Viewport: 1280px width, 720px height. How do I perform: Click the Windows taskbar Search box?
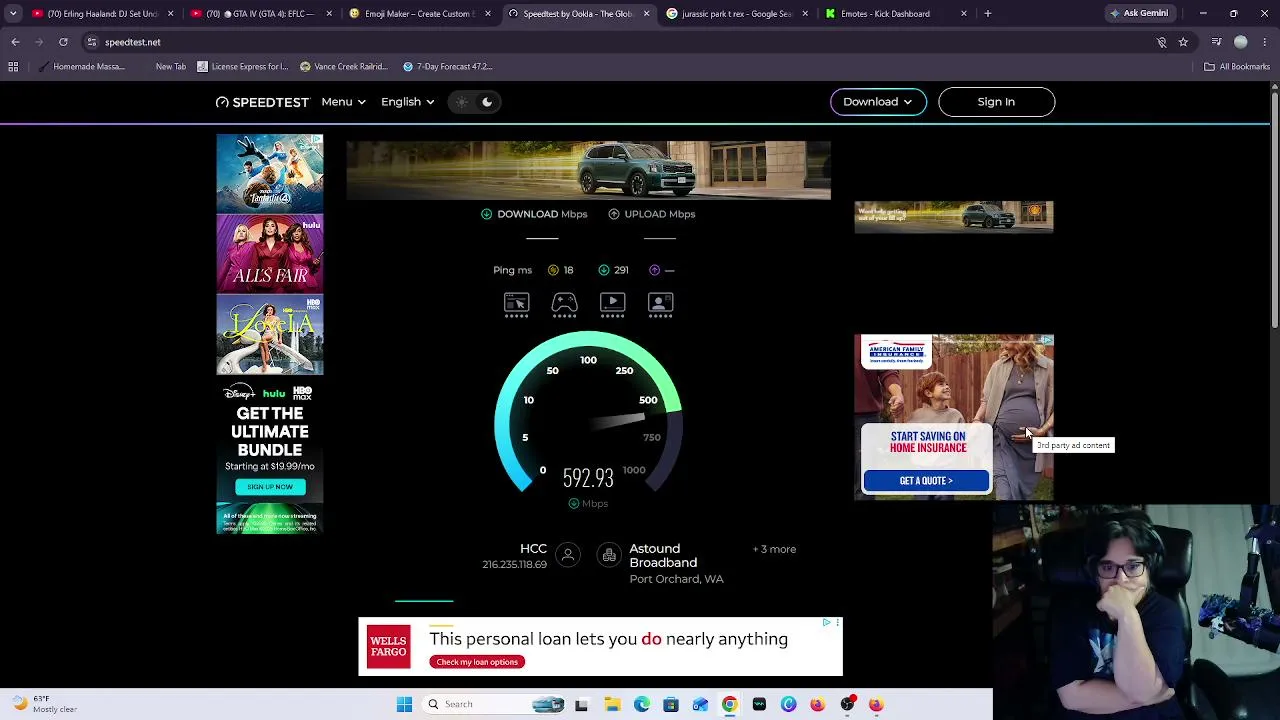(495, 705)
